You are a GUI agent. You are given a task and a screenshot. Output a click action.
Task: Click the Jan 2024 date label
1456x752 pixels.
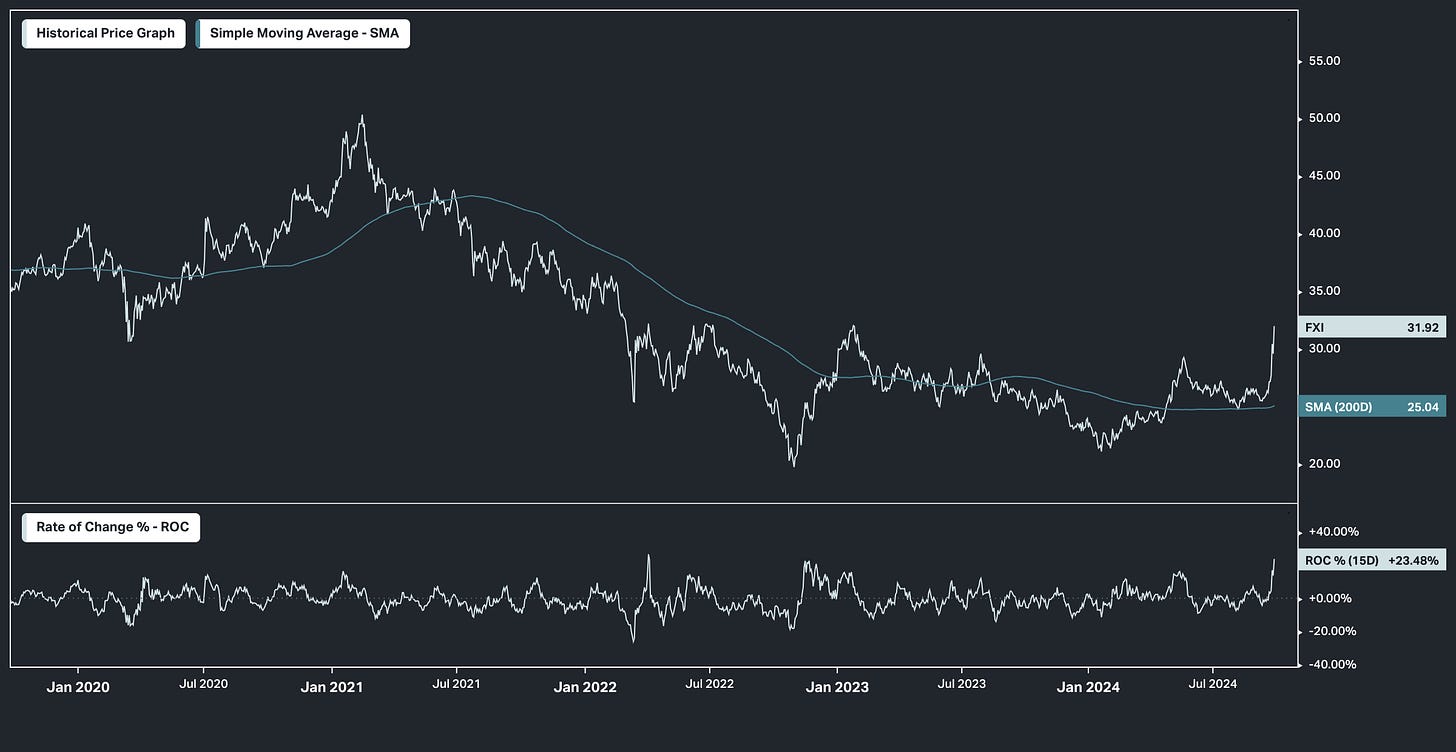[1088, 687]
